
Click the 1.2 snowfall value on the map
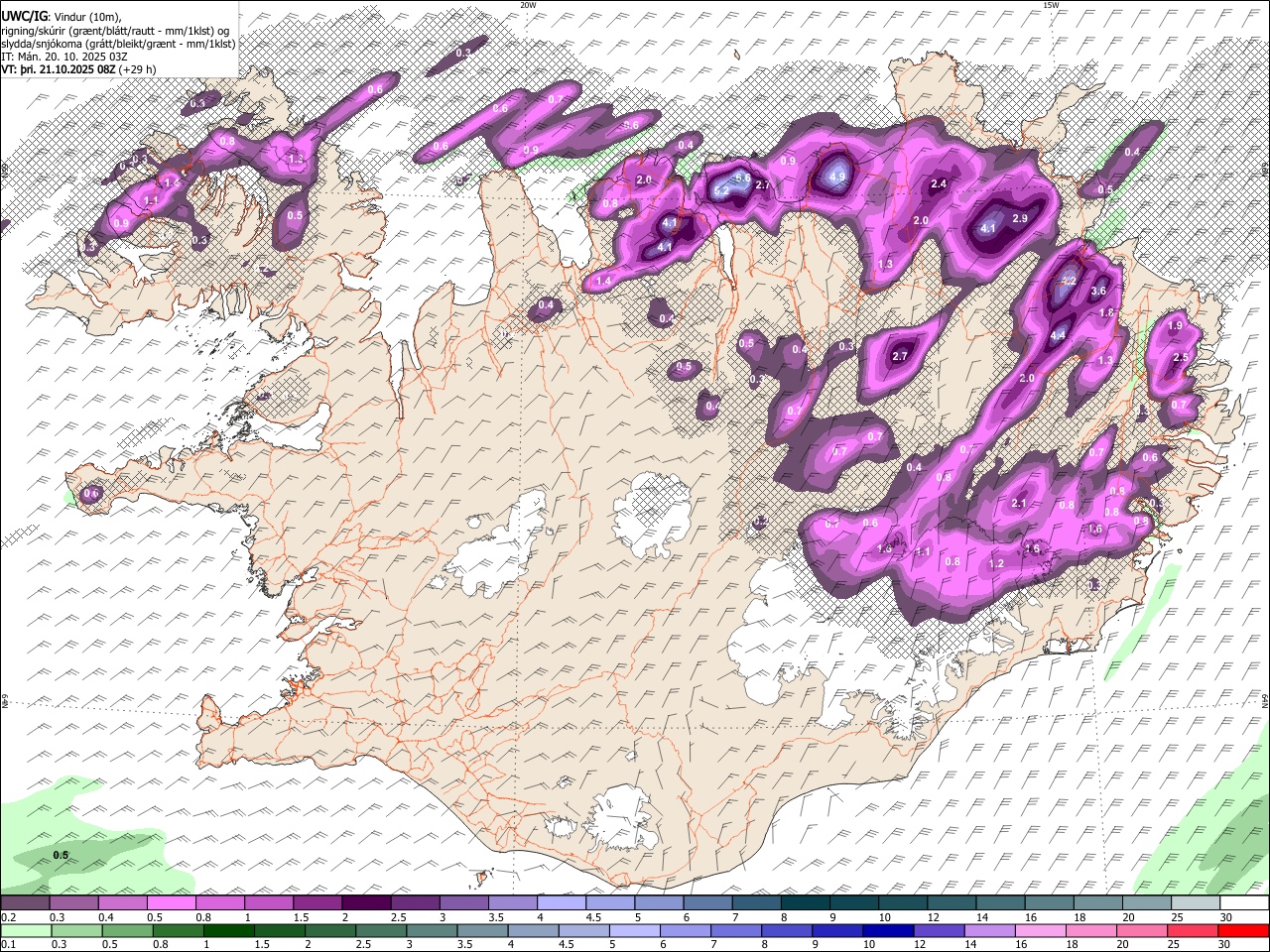[997, 563]
